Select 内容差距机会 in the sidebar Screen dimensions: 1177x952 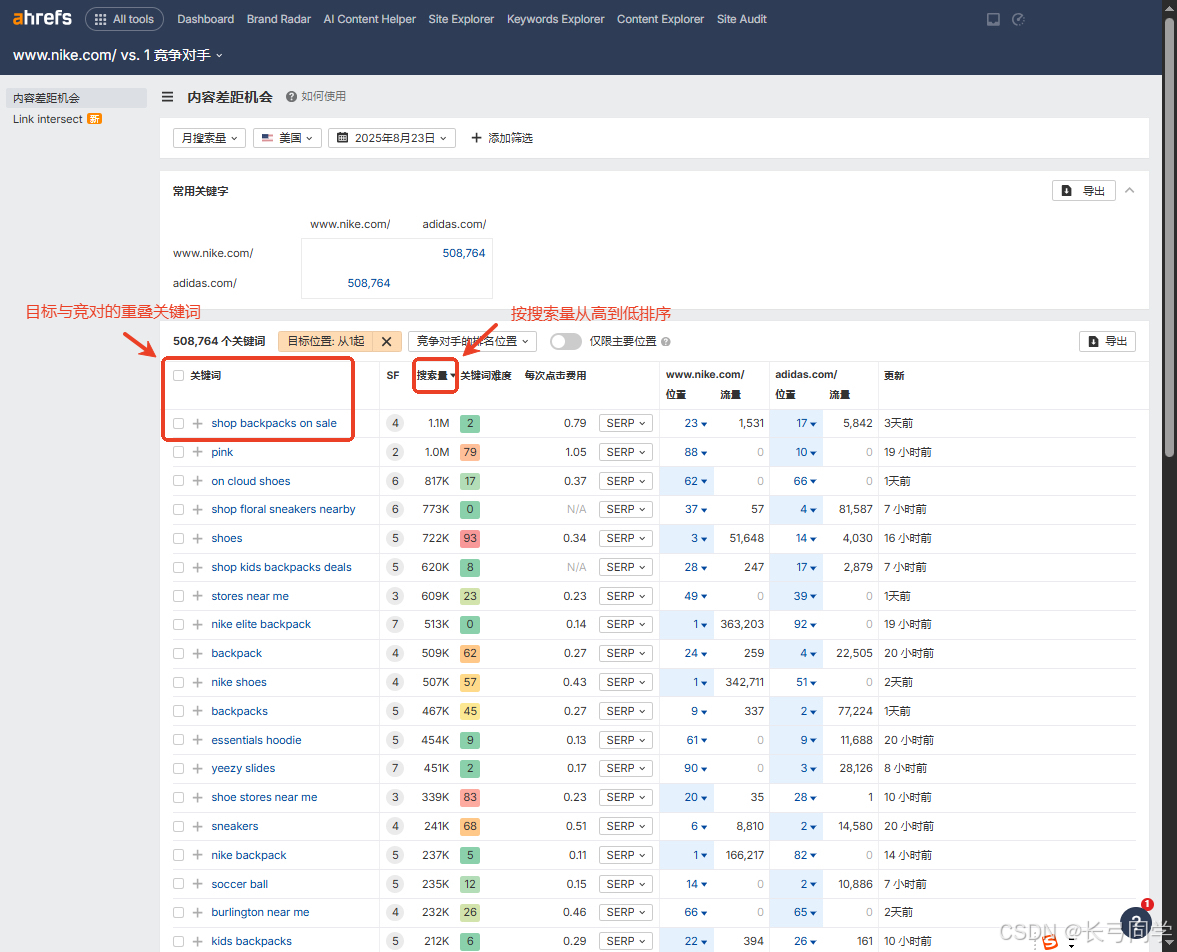(76, 98)
